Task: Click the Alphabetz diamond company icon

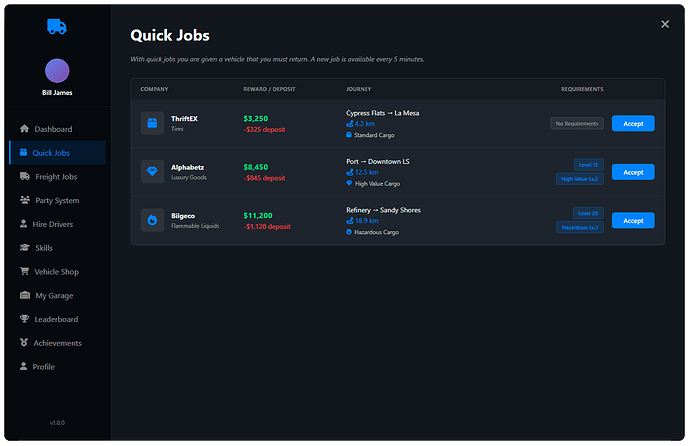Action: pos(153,172)
